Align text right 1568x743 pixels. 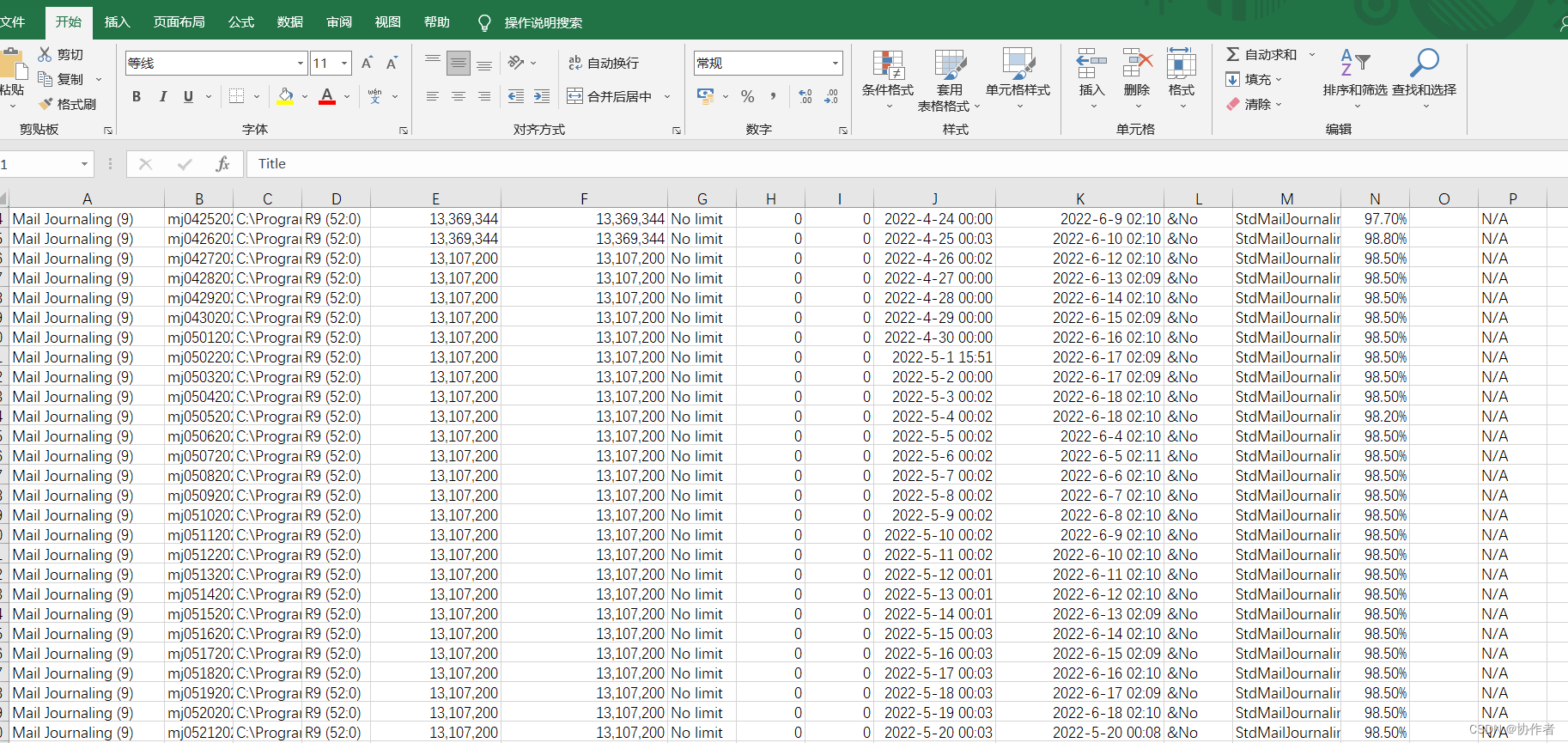point(484,96)
